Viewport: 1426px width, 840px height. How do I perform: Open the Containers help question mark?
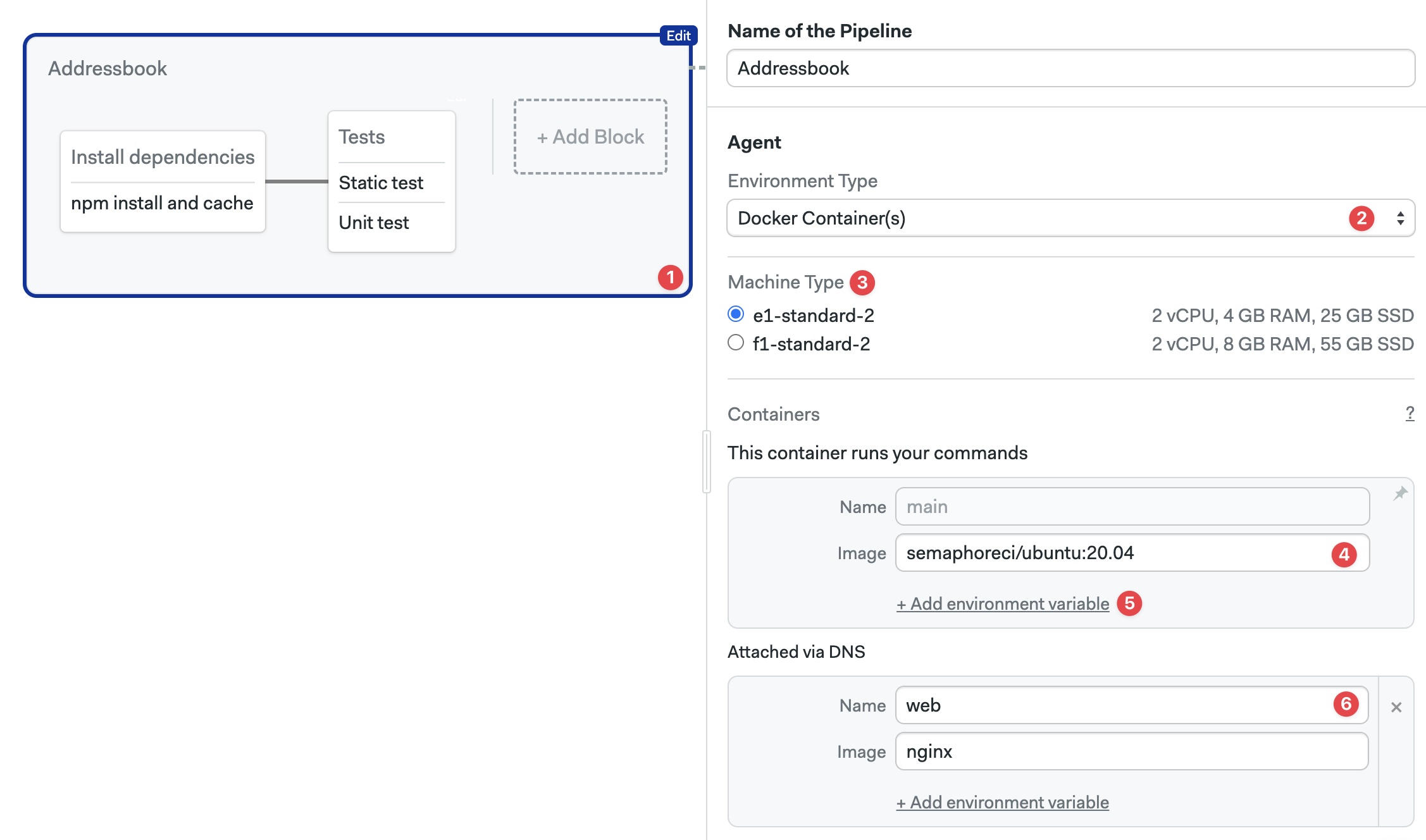pos(1410,414)
